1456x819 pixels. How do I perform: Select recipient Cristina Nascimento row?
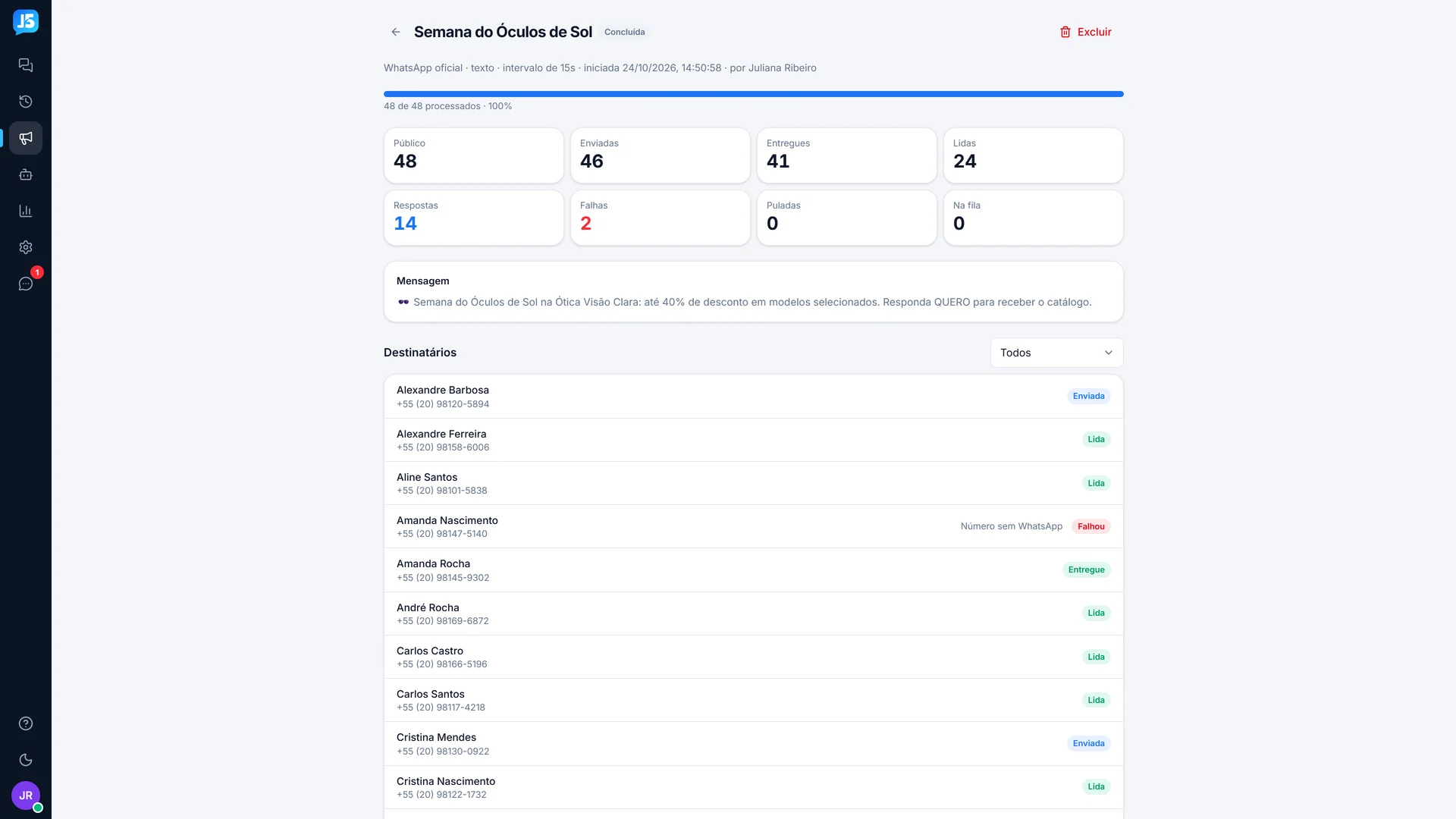coord(753,787)
